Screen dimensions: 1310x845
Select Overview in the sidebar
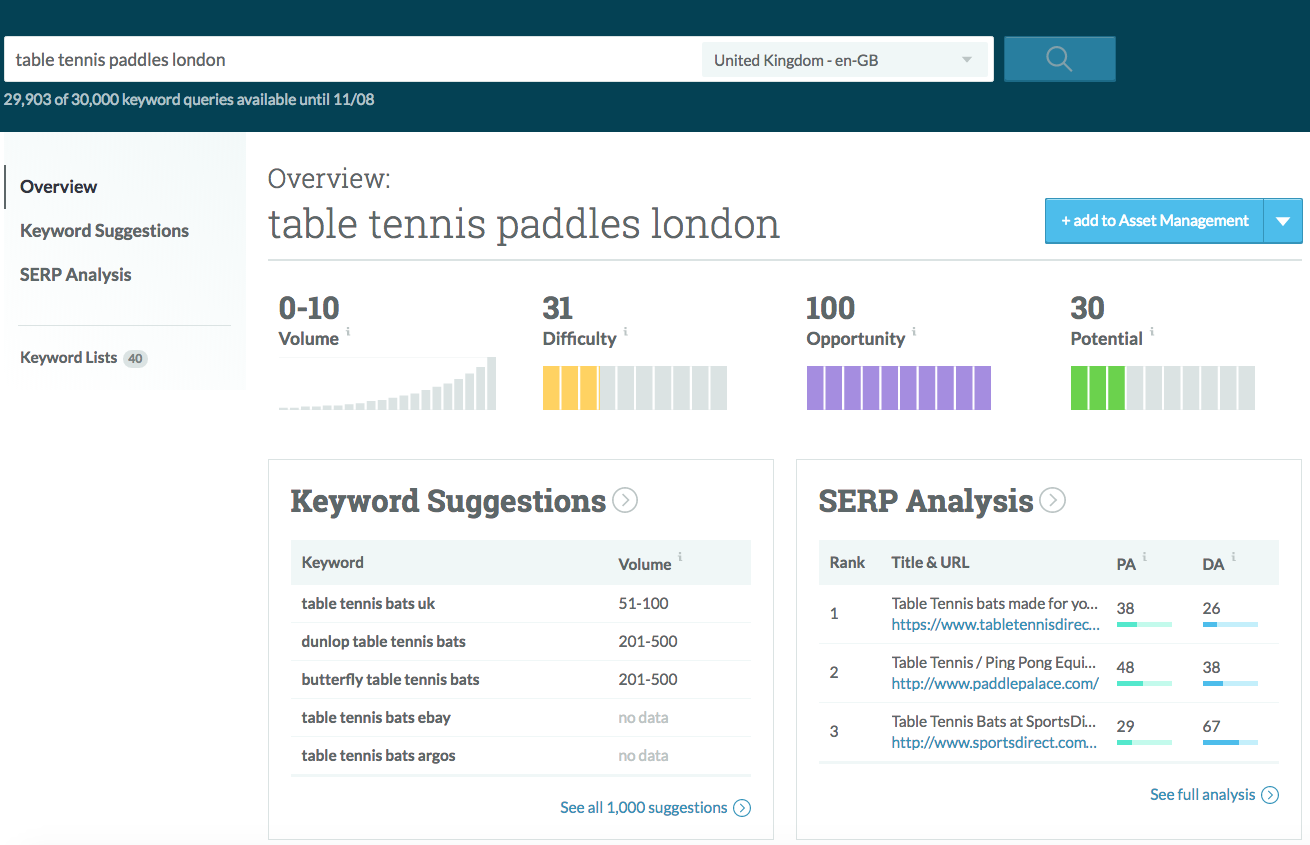click(x=59, y=187)
